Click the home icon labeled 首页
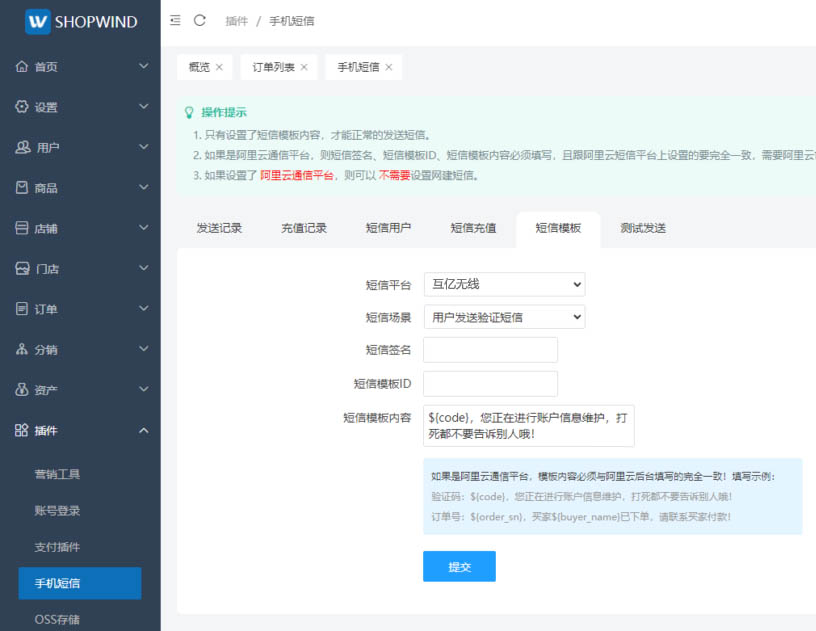 [22, 67]
